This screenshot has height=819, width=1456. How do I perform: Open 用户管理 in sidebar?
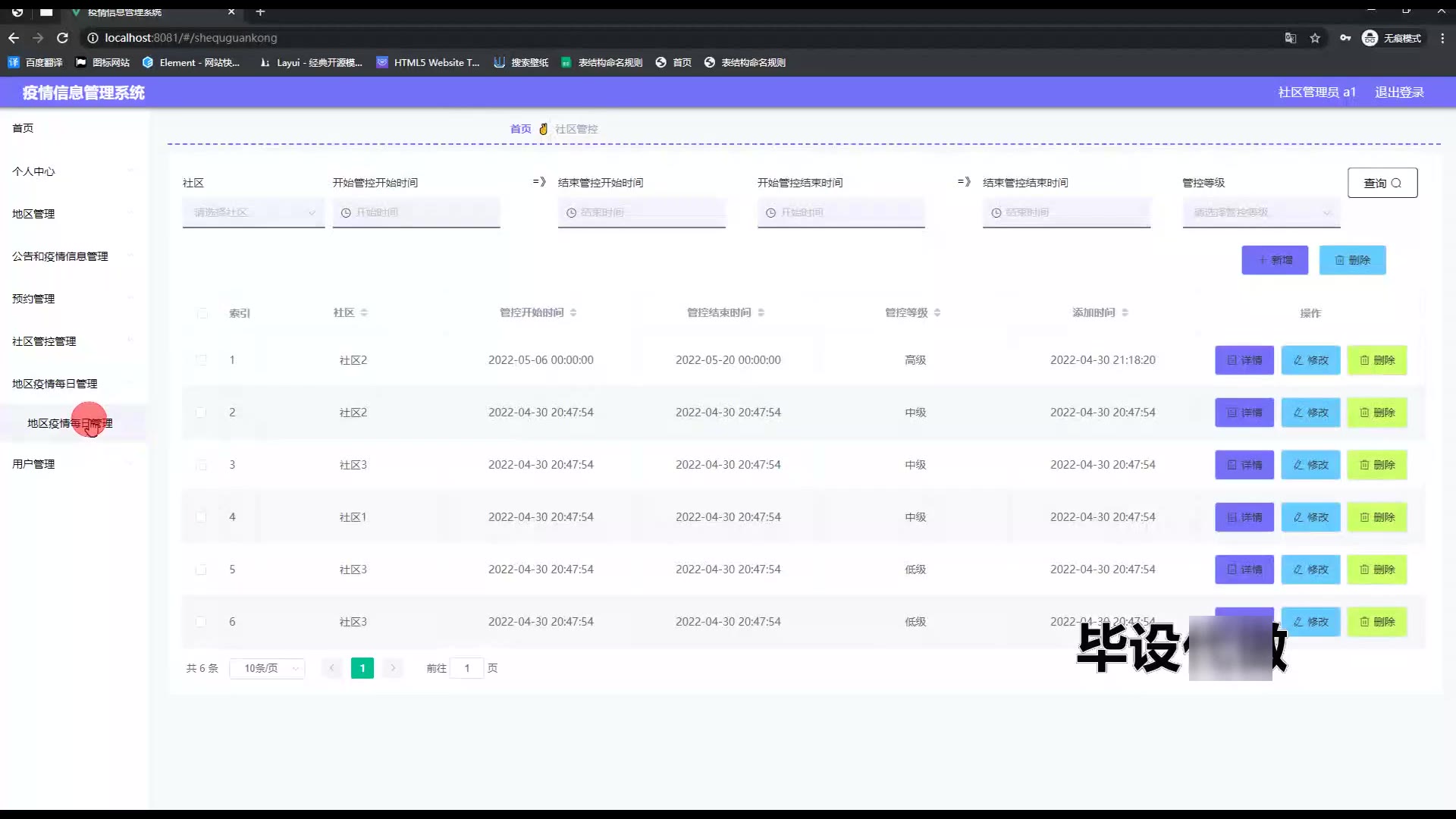tap(33, 464)
